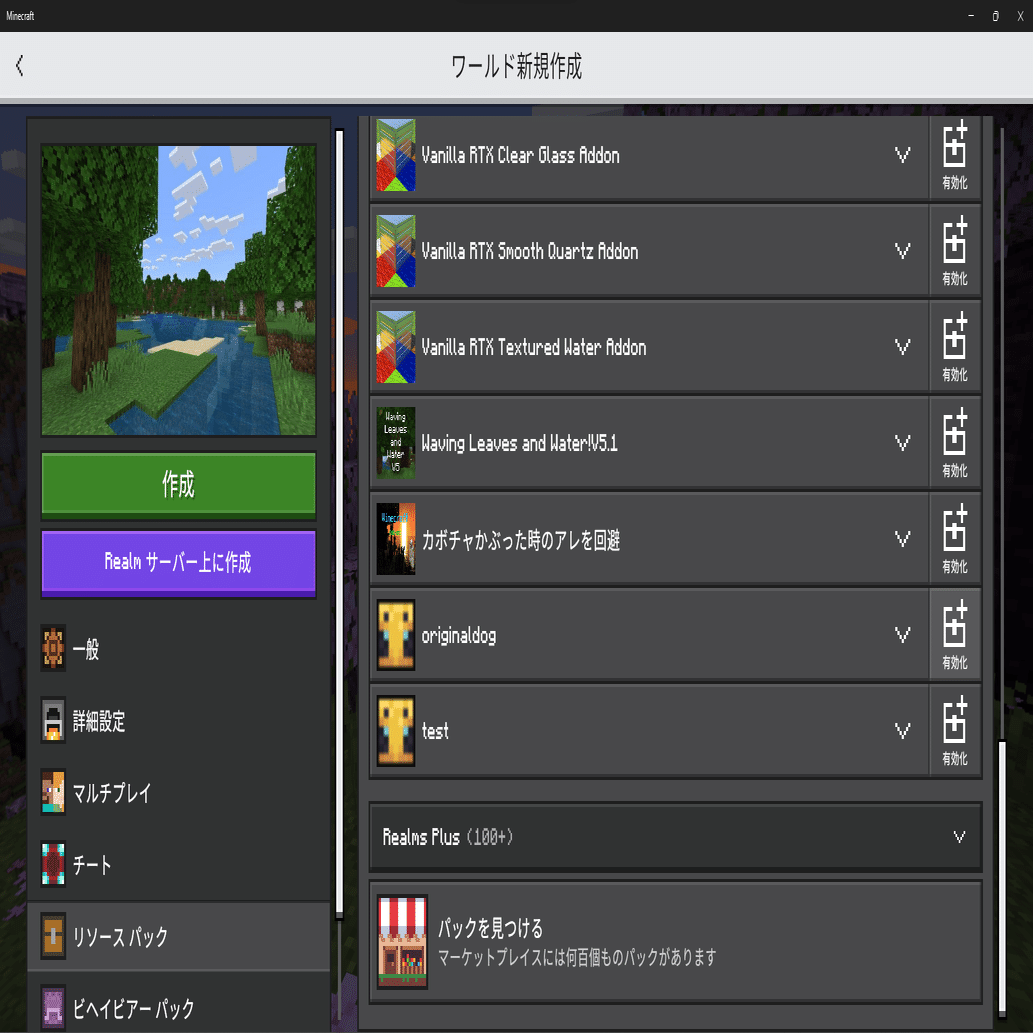This screenshot has width=1033, height=1033.
Task: Expand Vanilla RTX Textured Water Addon details
Action: click(903, 347)
